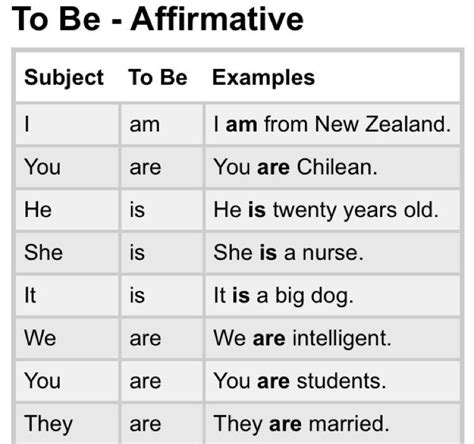Select "You are Chilean." example sentence
Image resolution: width=474 pixels, height=444 pixels.
click(x=295, y=167)
